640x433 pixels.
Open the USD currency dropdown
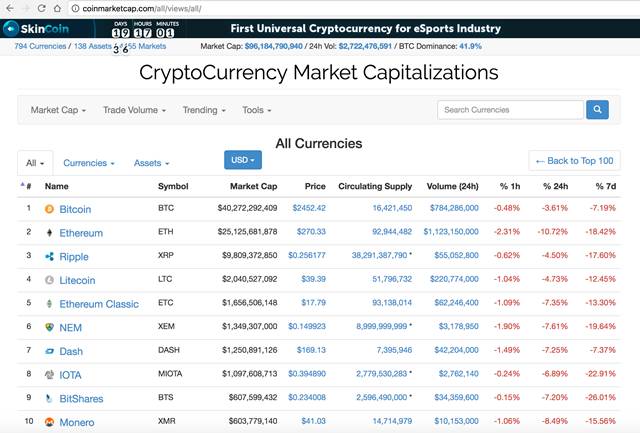point(243,160)
